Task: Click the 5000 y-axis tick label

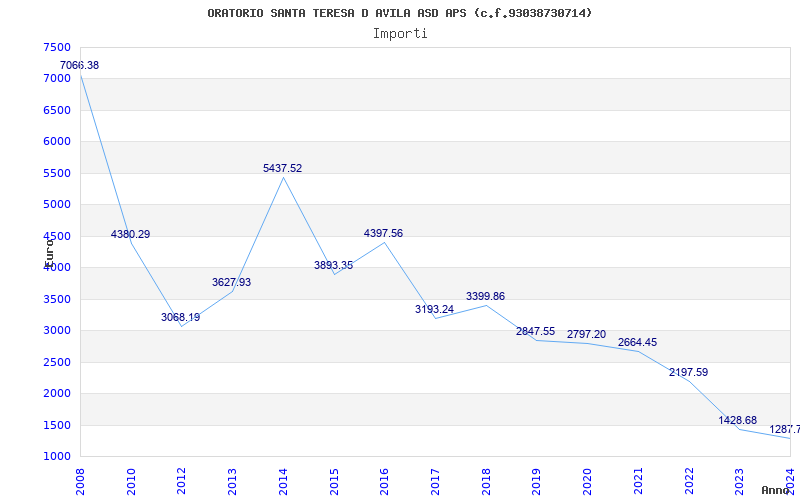Action: click(x=57, y=205)
